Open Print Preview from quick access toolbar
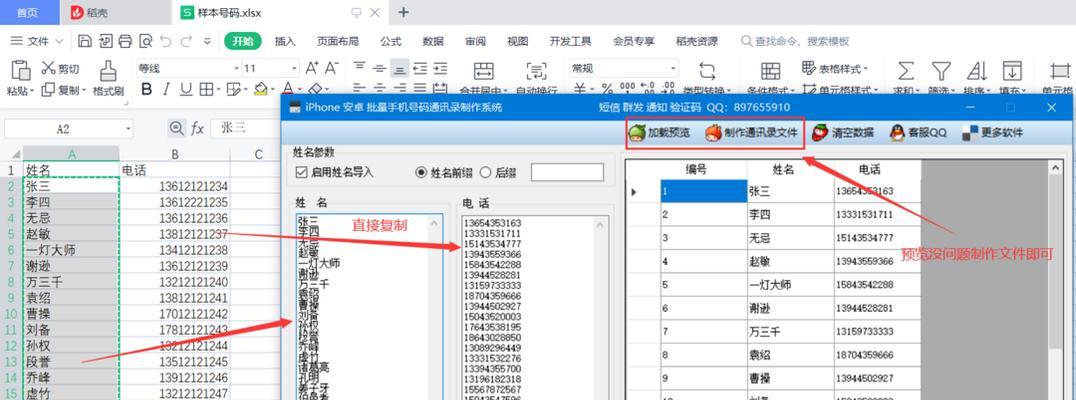 pos(145,41)
